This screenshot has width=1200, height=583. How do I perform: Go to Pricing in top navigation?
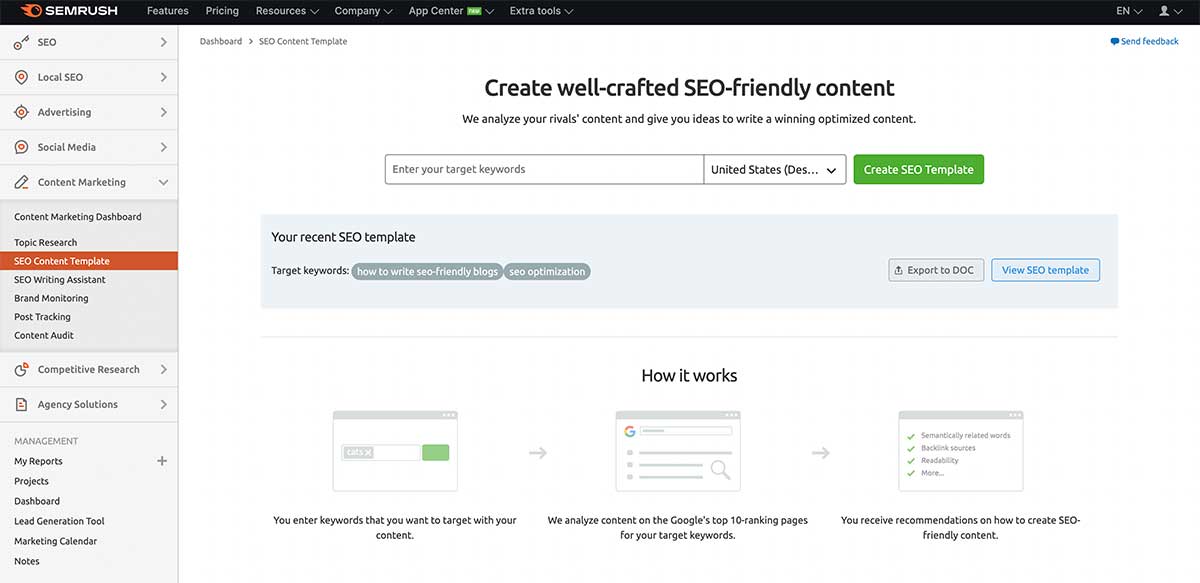pos(222,11)
